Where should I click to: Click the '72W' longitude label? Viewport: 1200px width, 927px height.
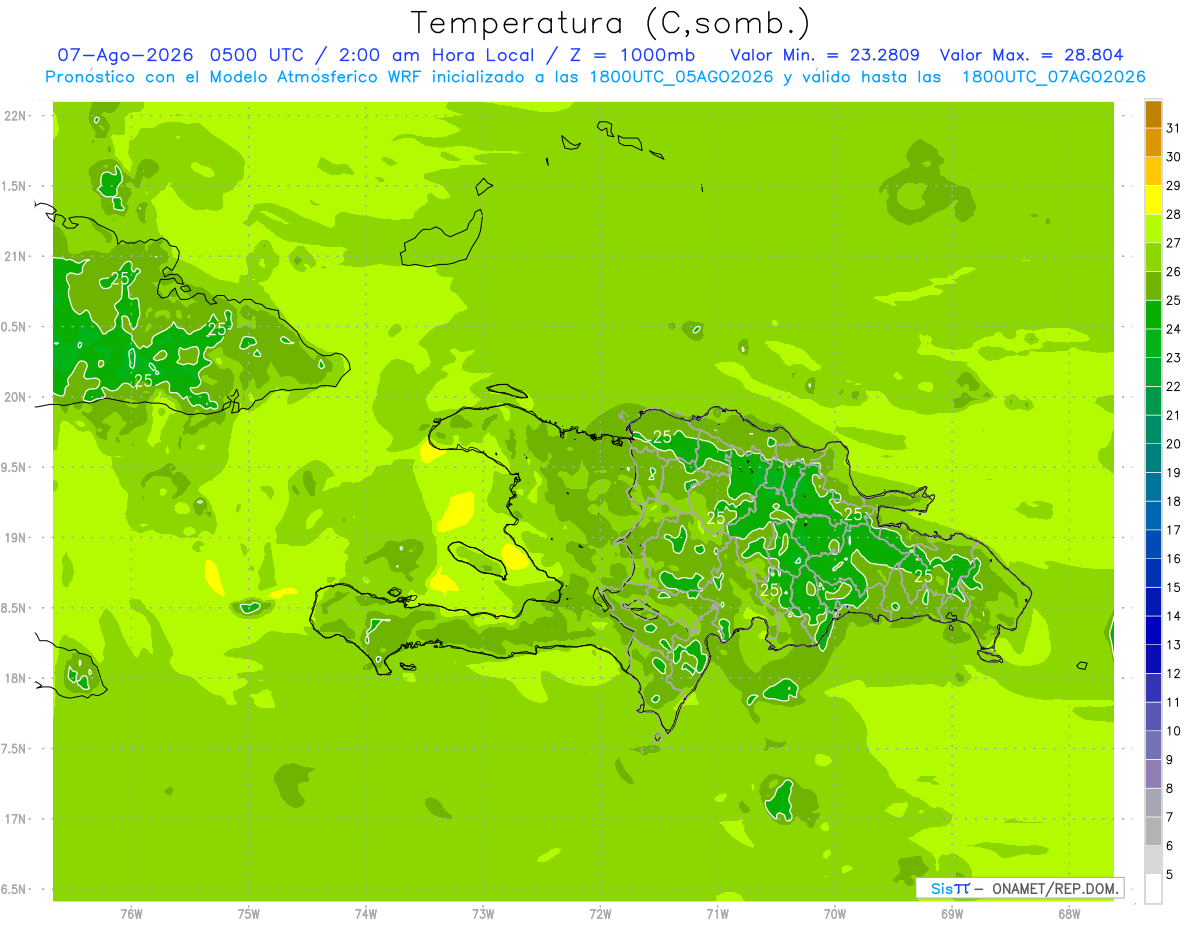tap(600, 914)
